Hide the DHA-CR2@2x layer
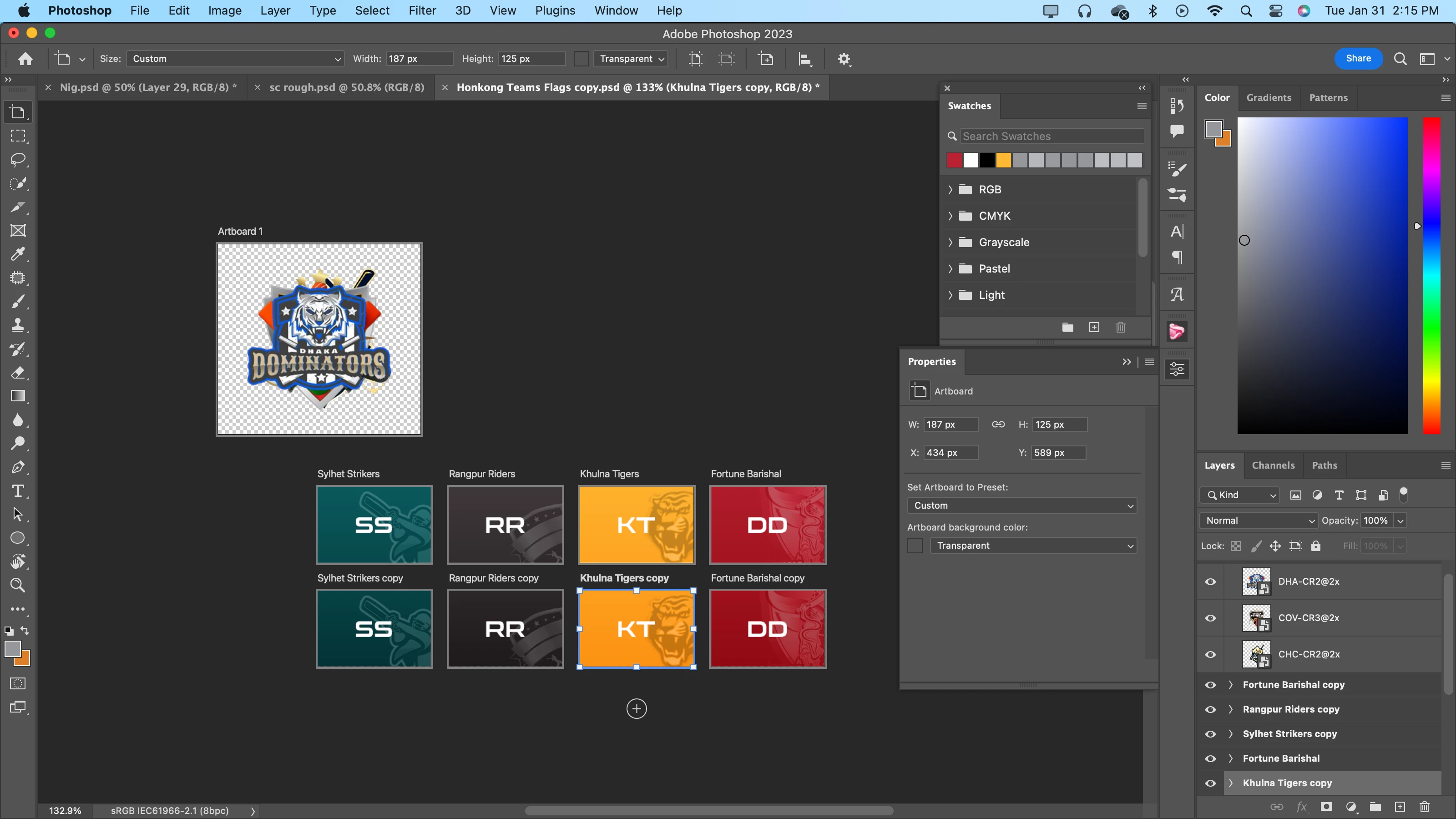The width and height of the screenshot is (1456, 819). tap(1210, 581)
